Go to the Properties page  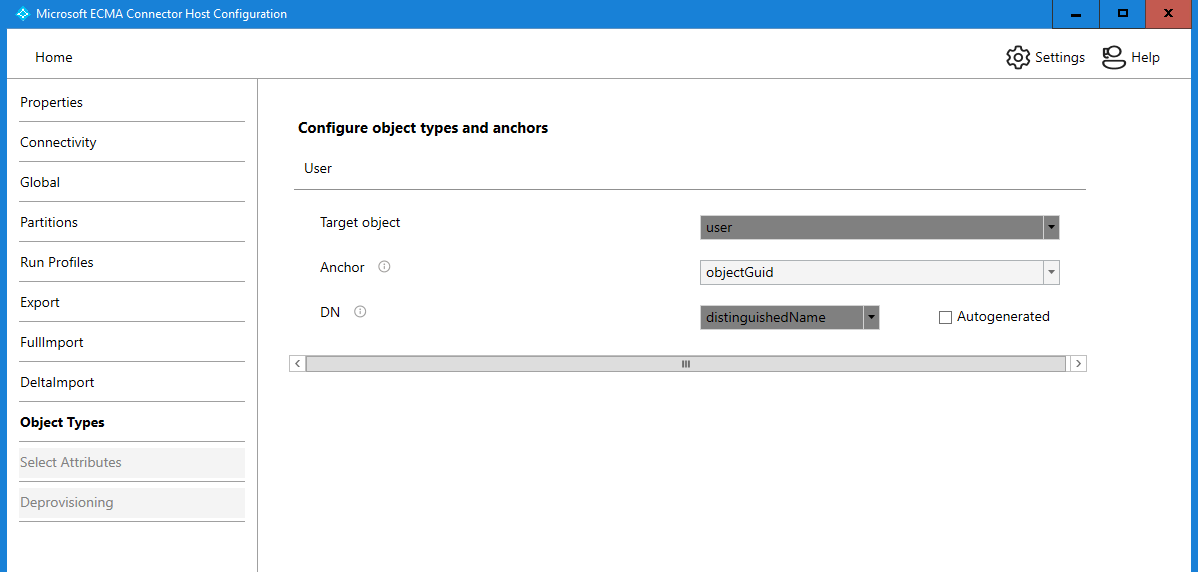coord(52,103)
